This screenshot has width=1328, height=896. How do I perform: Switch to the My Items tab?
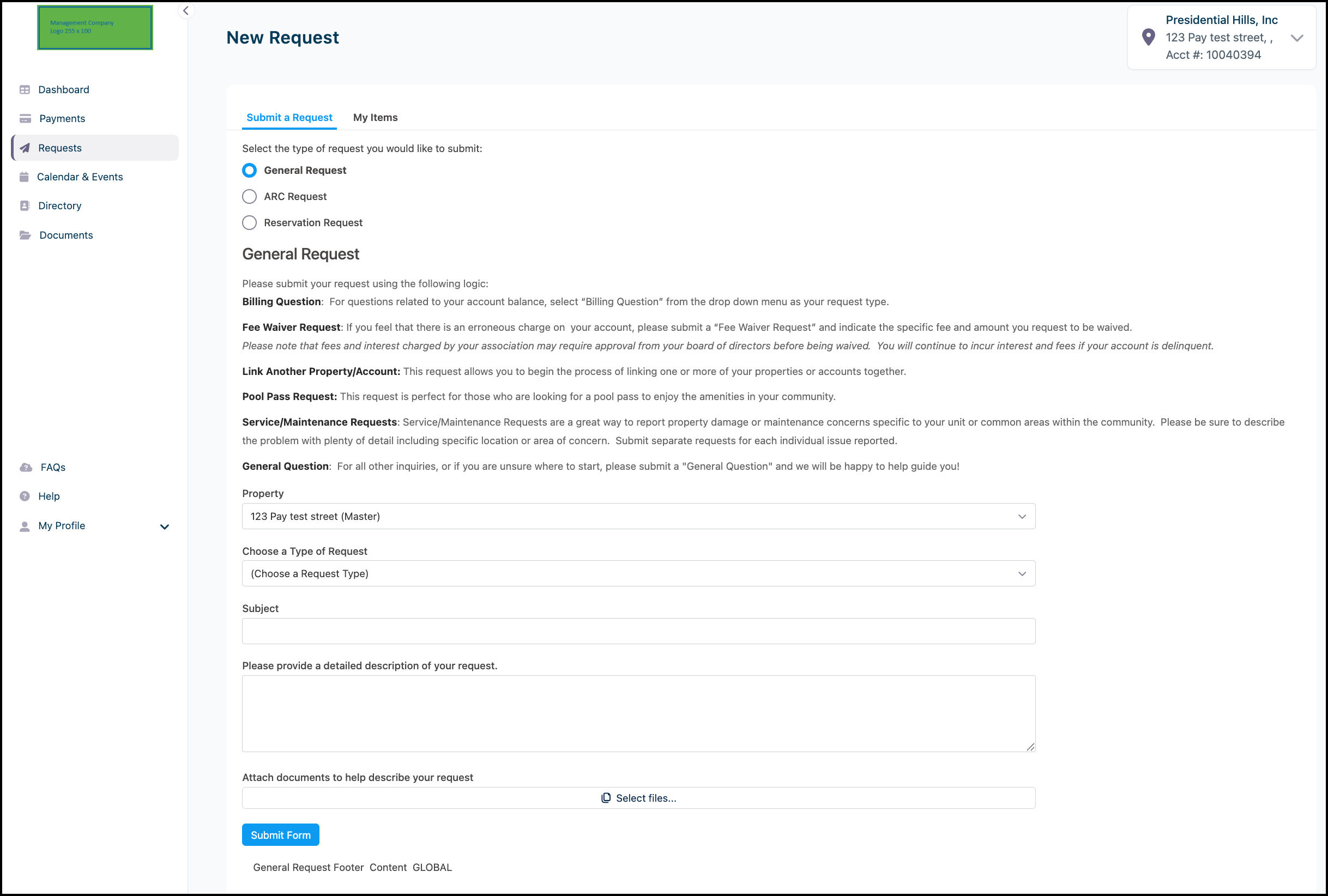(x=375, y=117)
